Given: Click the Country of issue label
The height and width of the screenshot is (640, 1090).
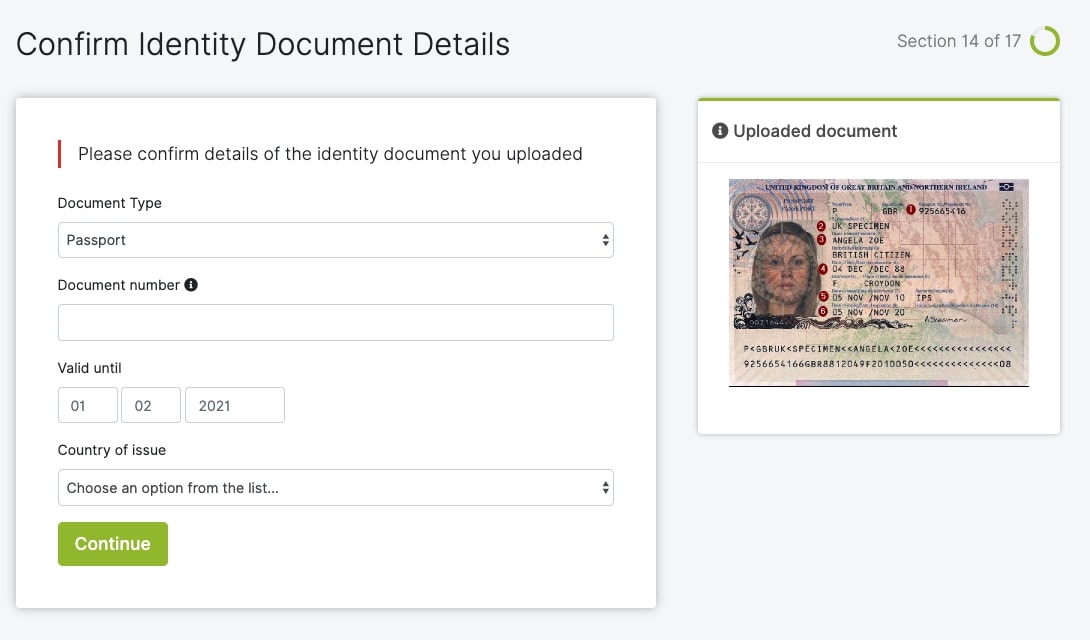Looking at the screenshot, I should coord(111,450).
